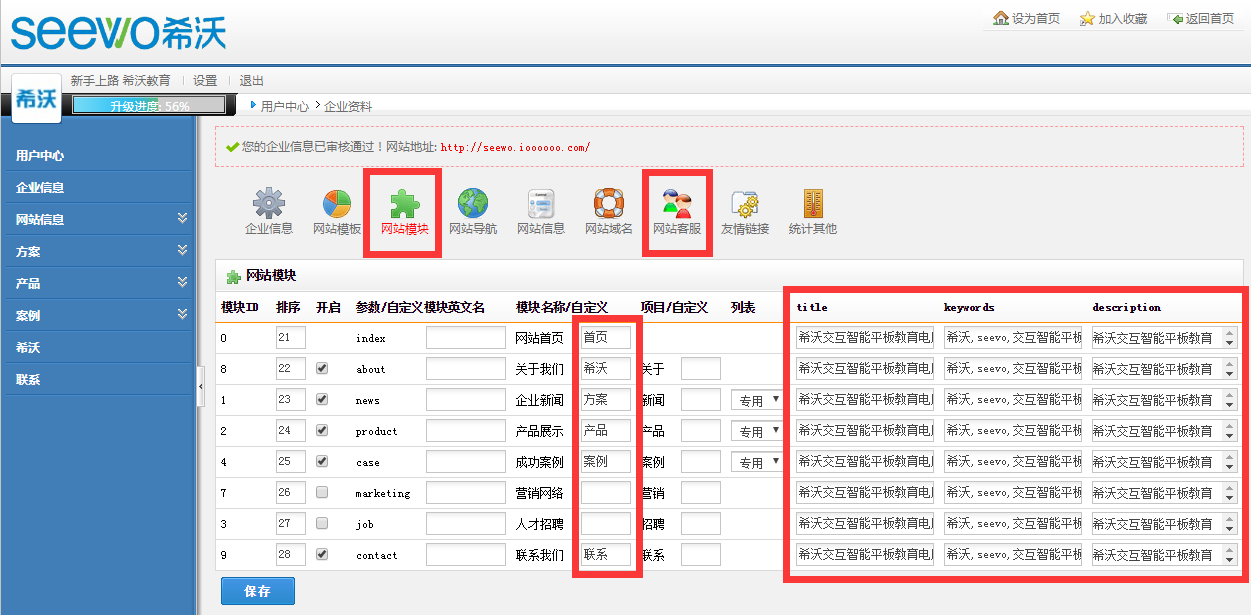1251x615 pixels.
Task: Click the 关于 custom item field
Action: (701, 369)
